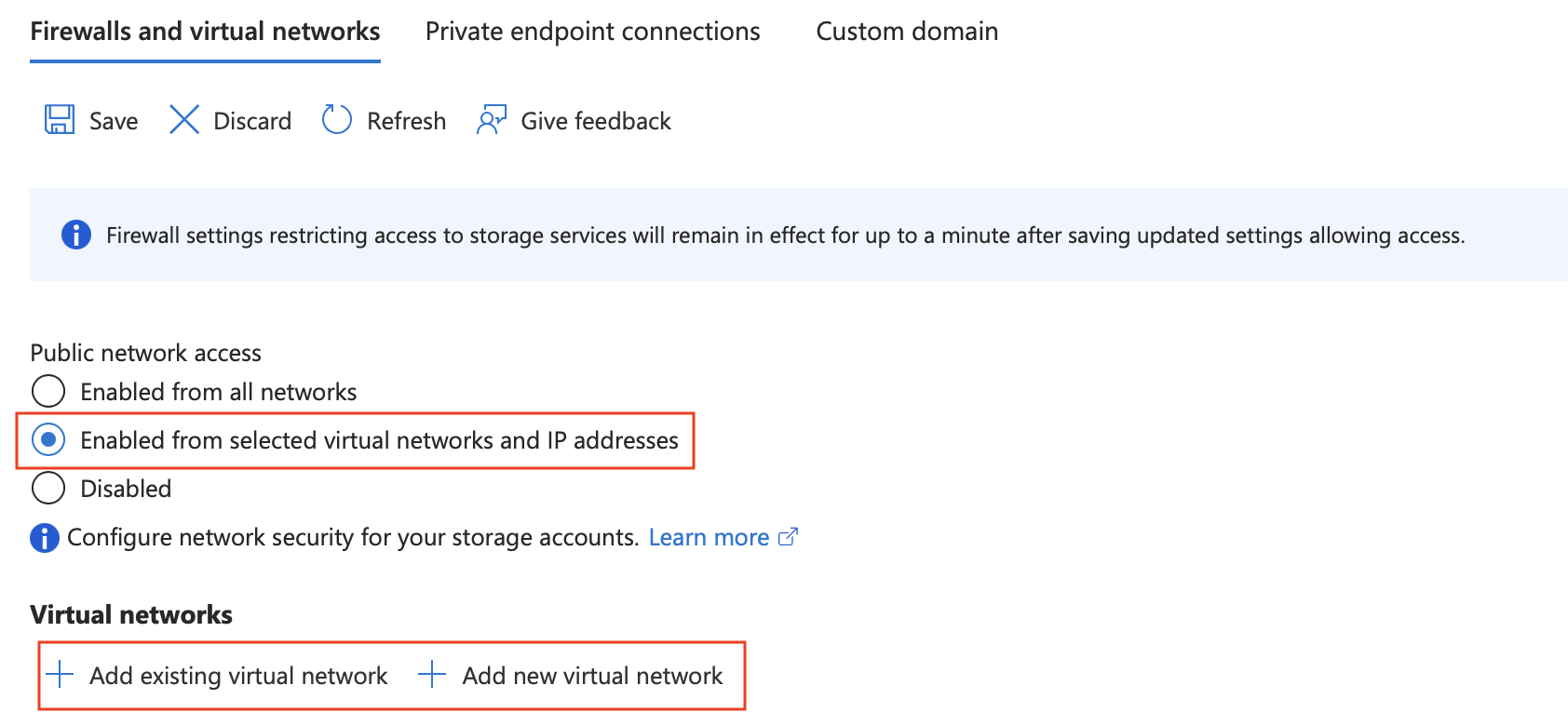Viewport: 1568px width, 726px height.
Task: Click the Give feedback label in the toolbar
Action: 596,121
